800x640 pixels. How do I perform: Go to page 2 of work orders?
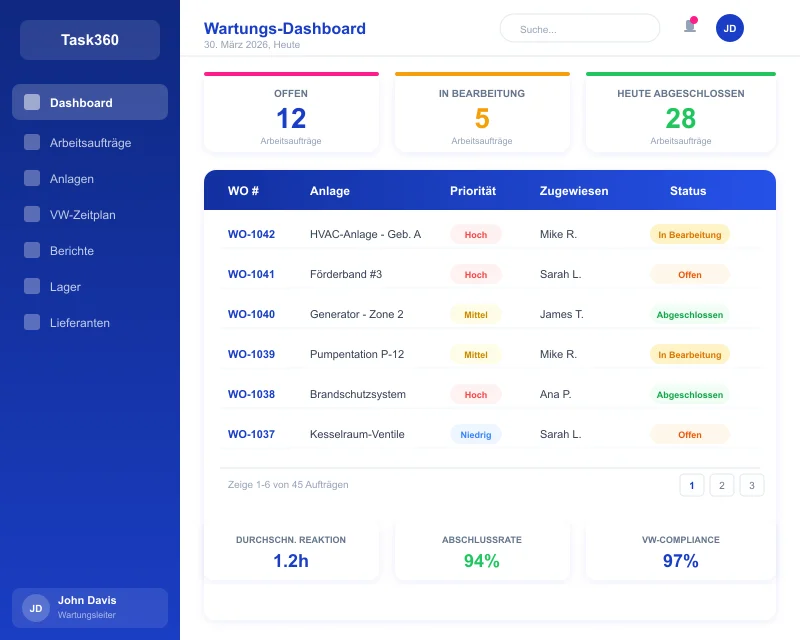point(722,485)
